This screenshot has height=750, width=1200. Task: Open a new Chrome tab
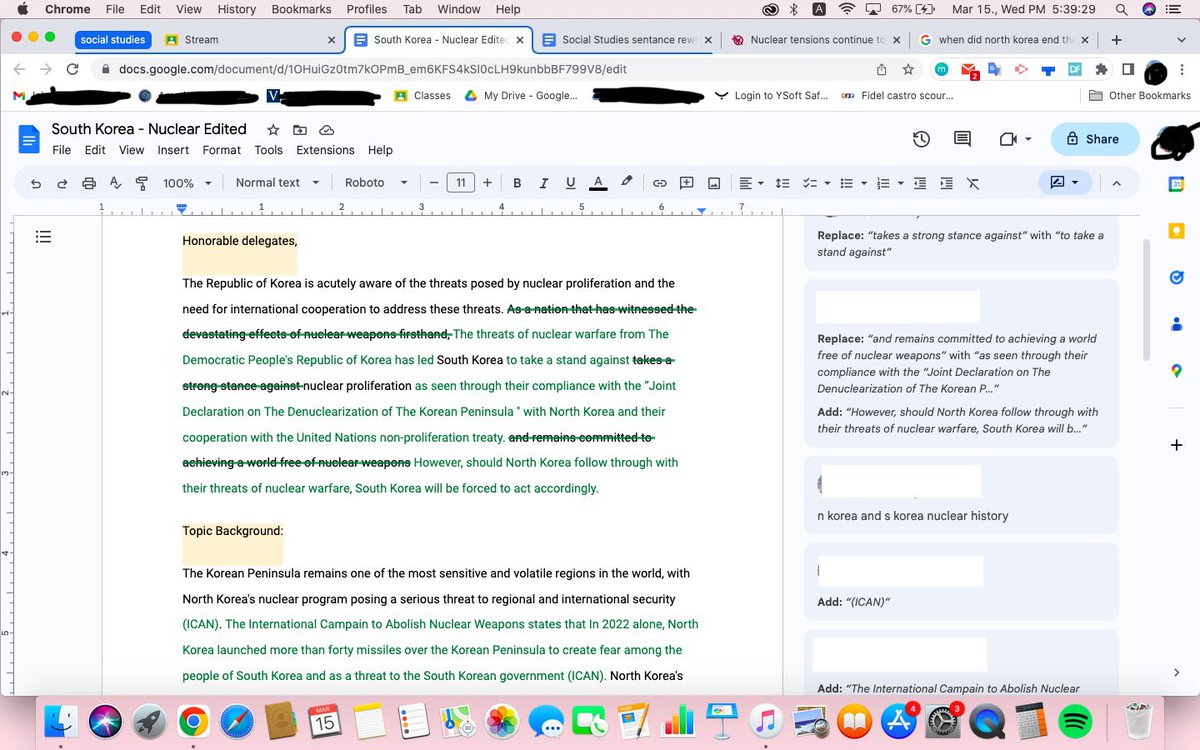click(x=1116, y=40)
